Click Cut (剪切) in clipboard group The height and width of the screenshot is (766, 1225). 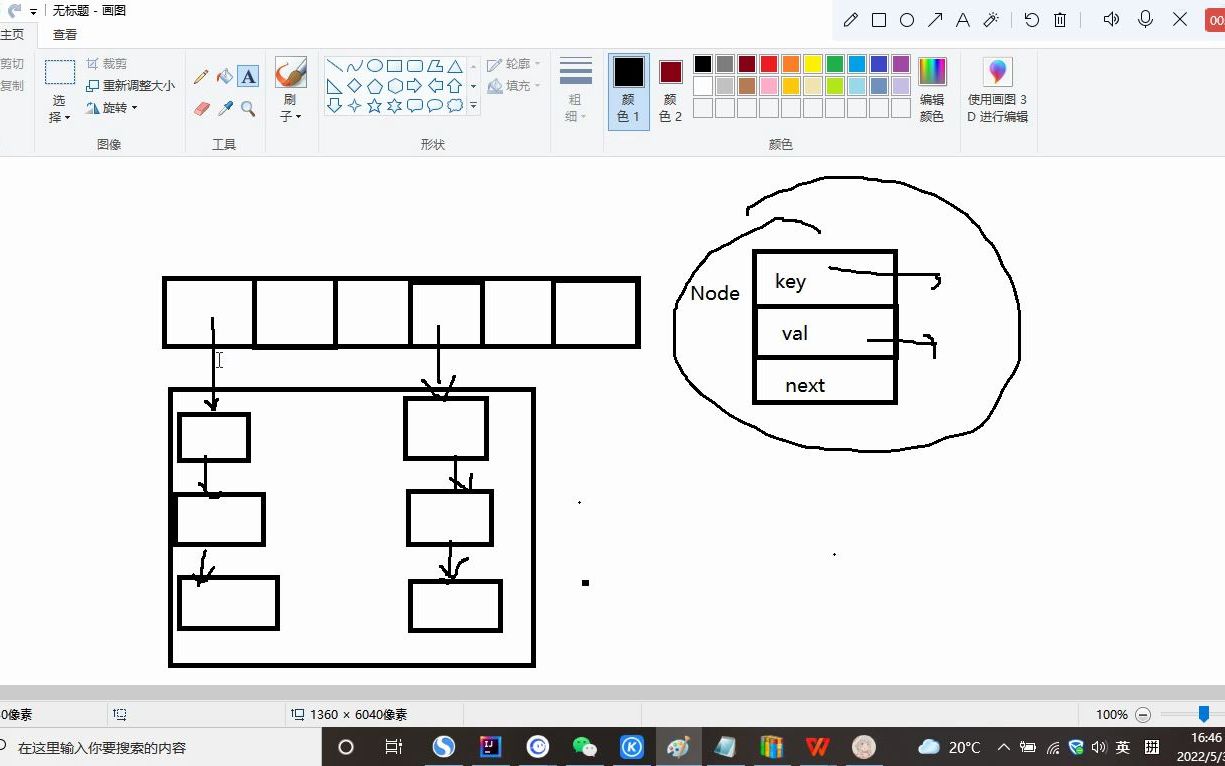pyautogui.click(x=12, y=64)
